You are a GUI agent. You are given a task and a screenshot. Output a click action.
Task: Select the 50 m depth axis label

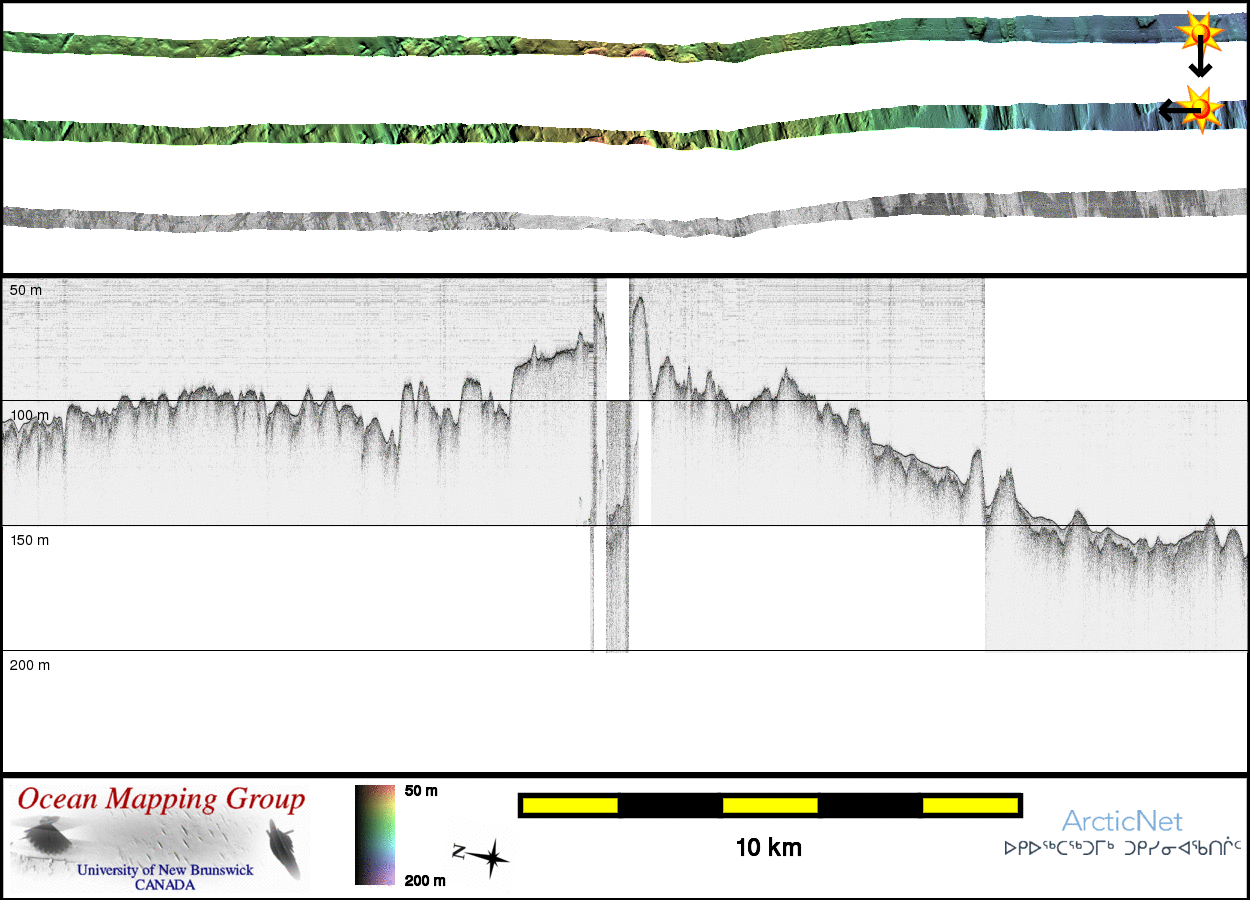click(27, 290)
